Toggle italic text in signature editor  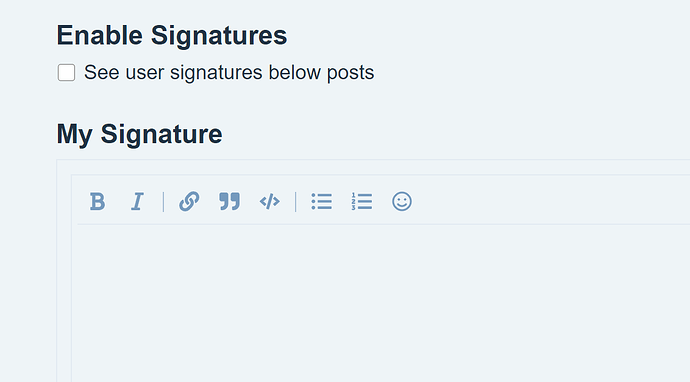(137, 202)
